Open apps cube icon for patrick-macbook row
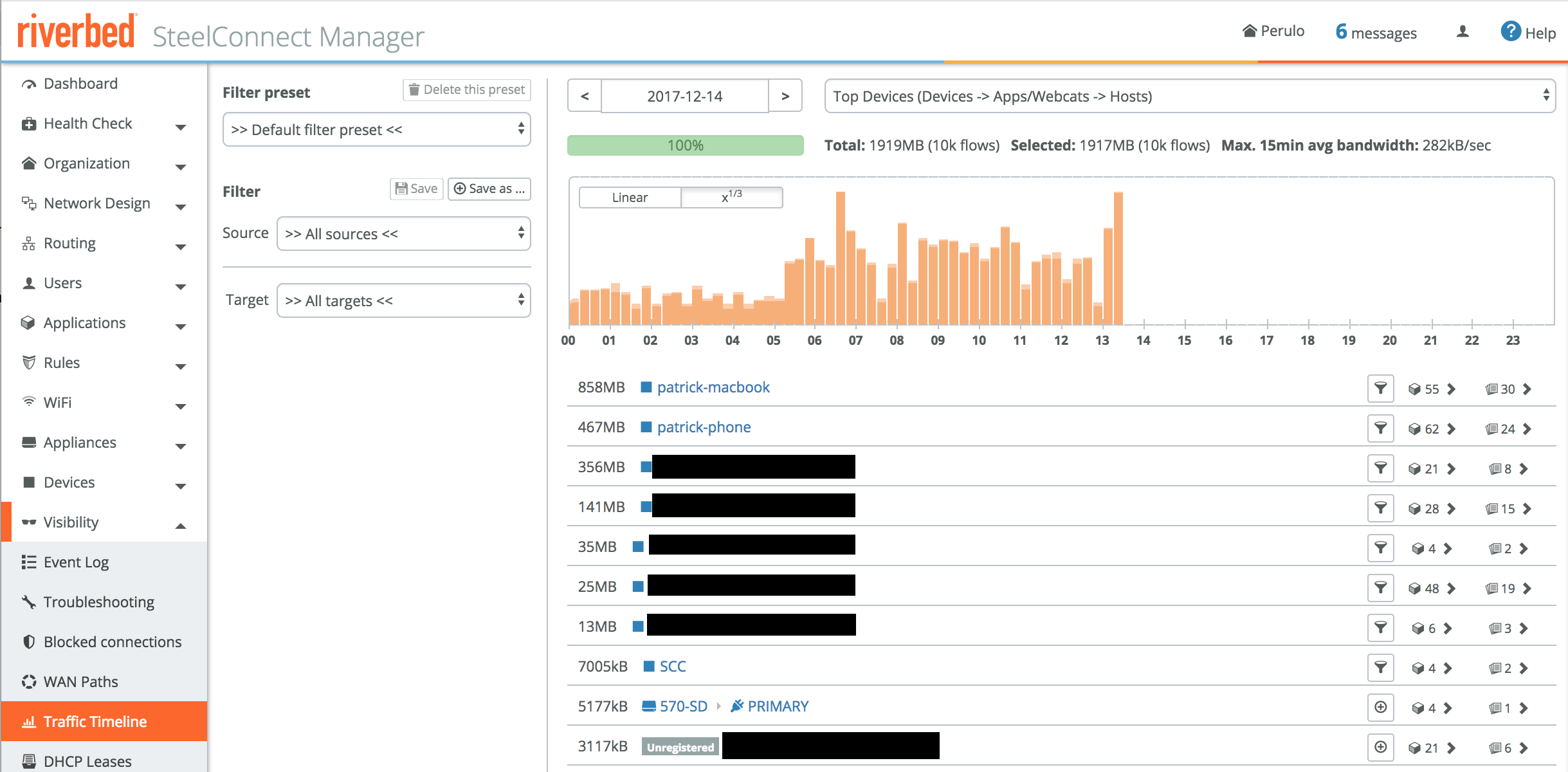The width and height of the screenshot is (1568, 772). [1414, 389]
